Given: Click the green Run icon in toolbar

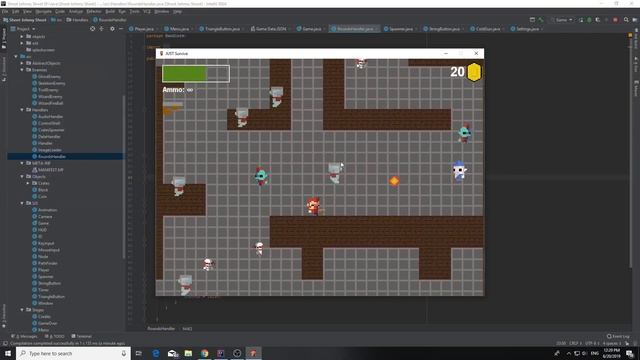Looking at the screenshot, I should [x=581, y=20].
